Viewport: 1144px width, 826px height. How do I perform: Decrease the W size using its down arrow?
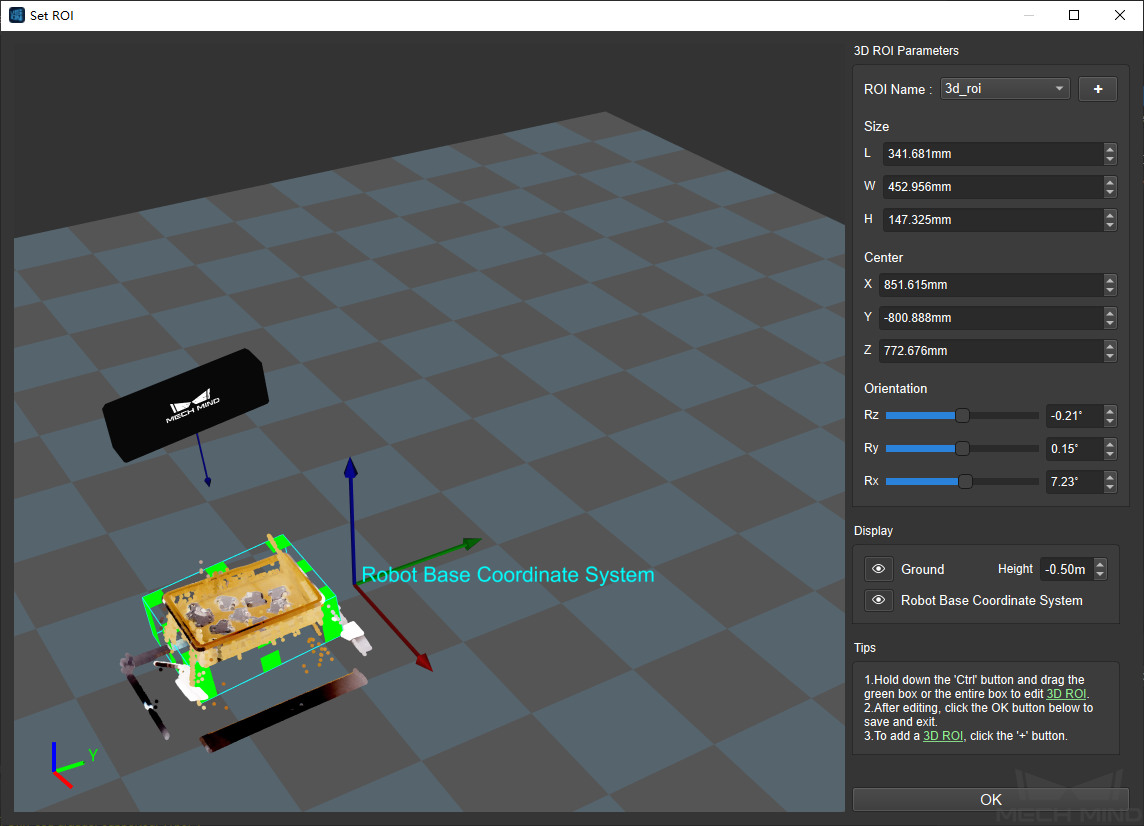(1110, 190)
